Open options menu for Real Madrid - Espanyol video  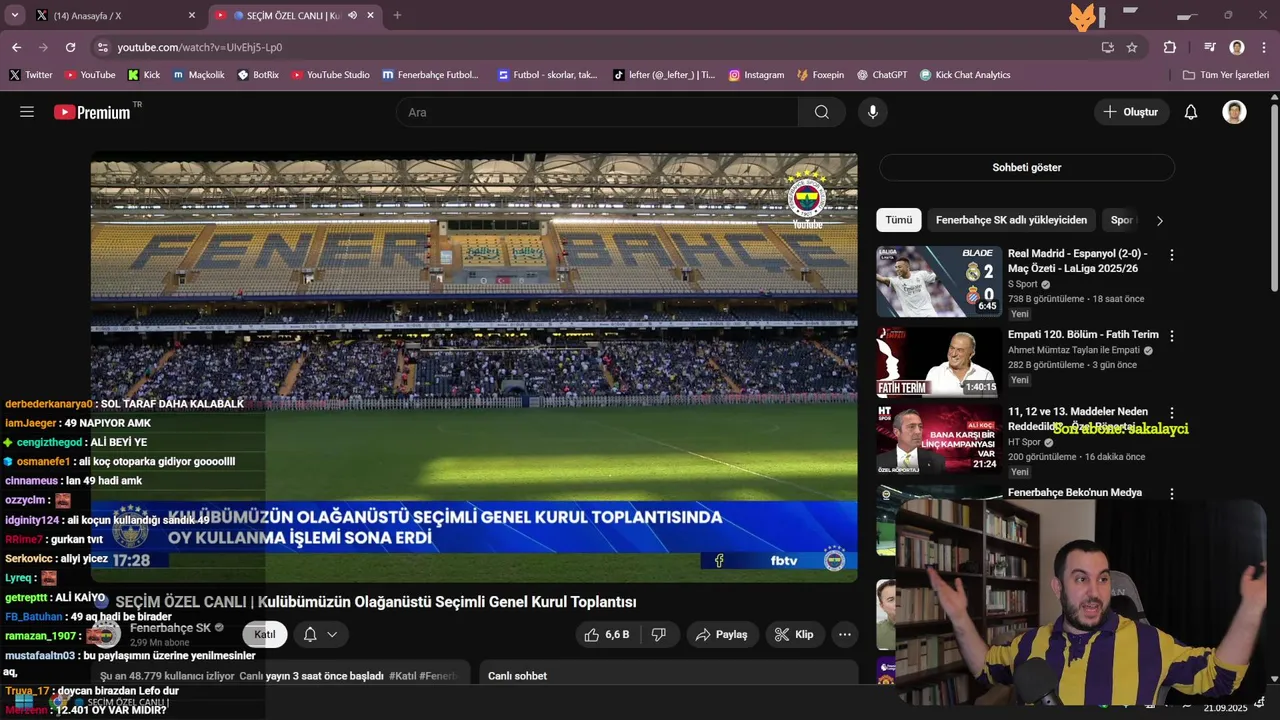[1172, 255]
